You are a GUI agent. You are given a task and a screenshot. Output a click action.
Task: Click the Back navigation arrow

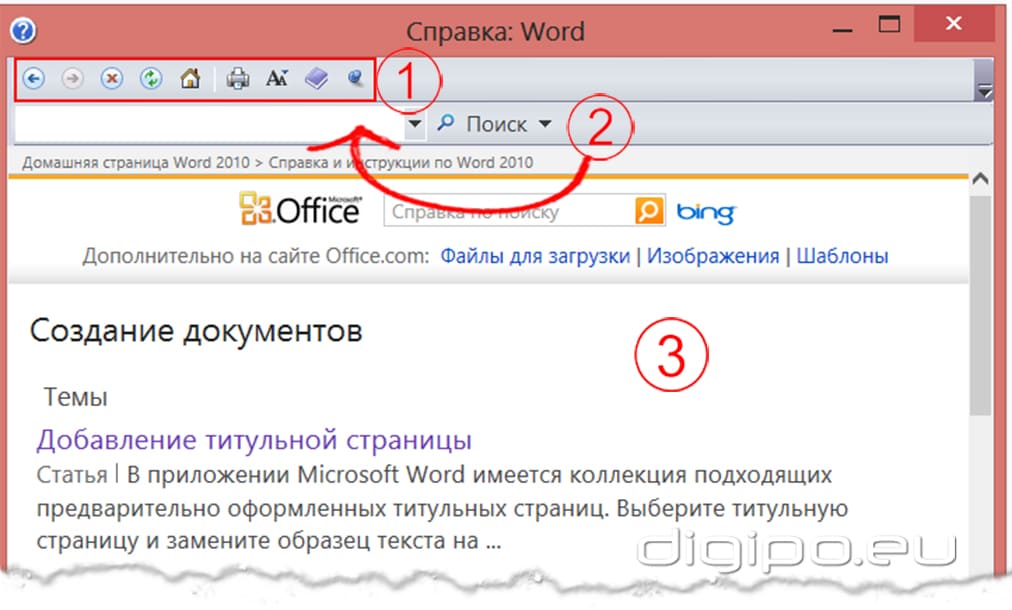pos(35,78)
